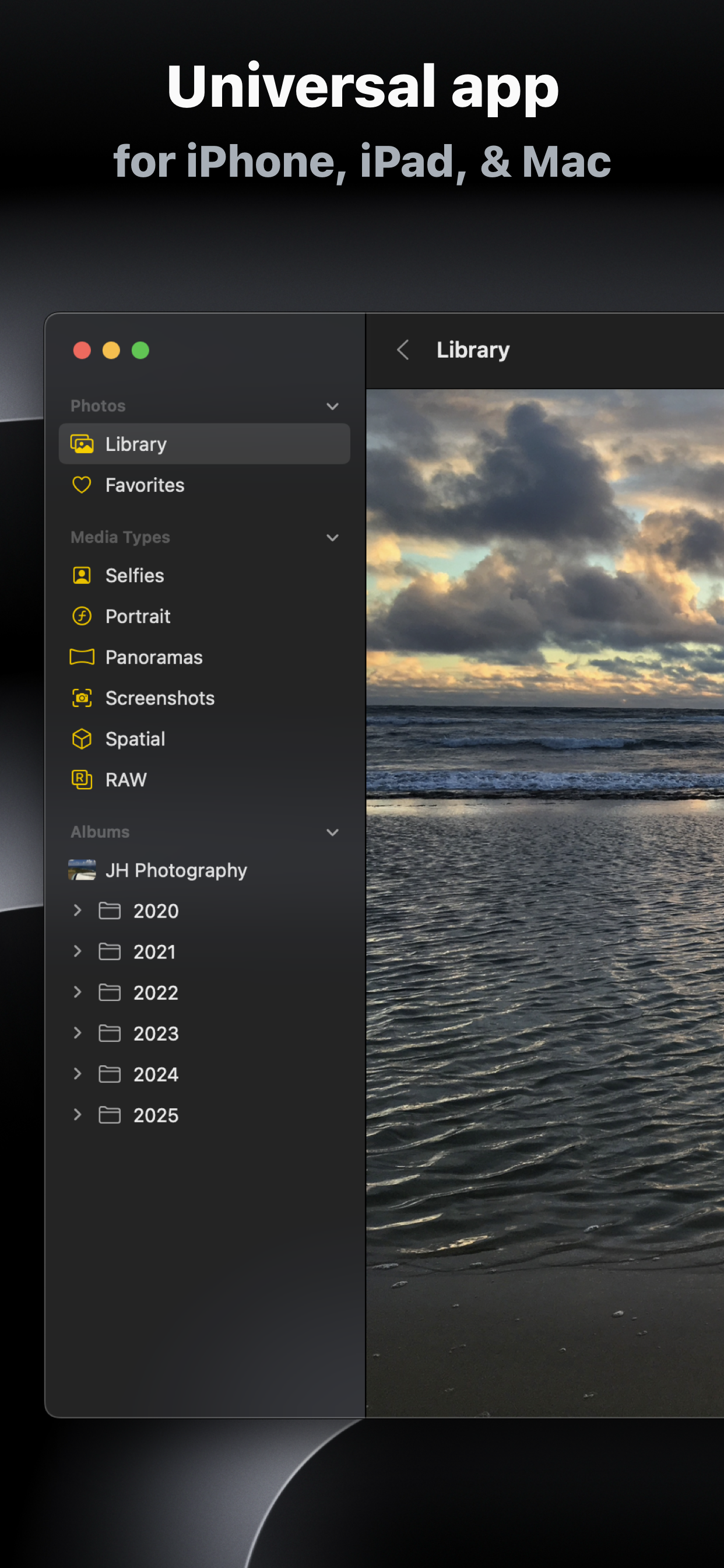
Task: Click the 2022 folder icon
Action: [x=110, y=992]
